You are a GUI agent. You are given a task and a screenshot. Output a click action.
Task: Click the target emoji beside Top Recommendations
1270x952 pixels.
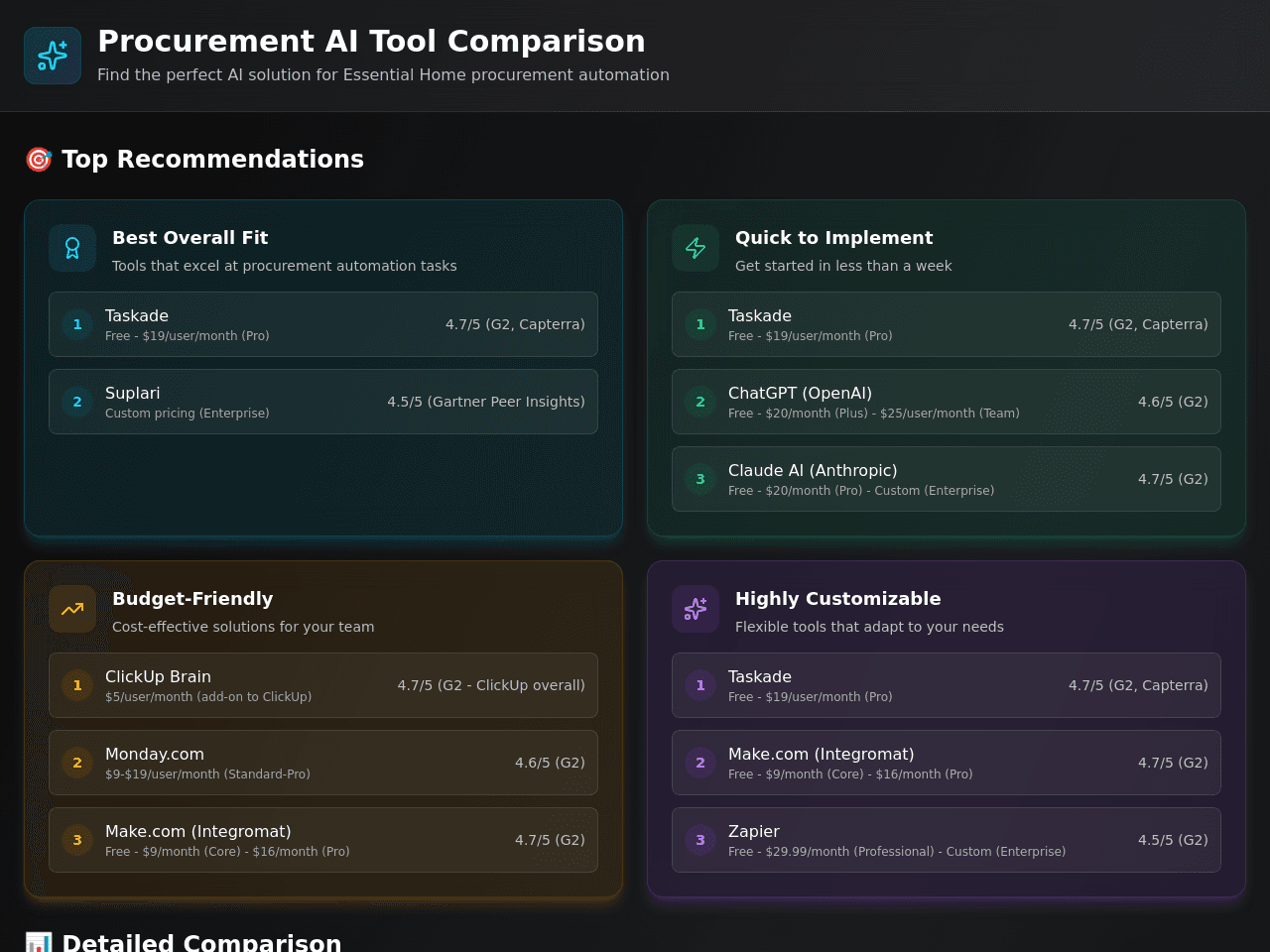click(x=39, y=160)
